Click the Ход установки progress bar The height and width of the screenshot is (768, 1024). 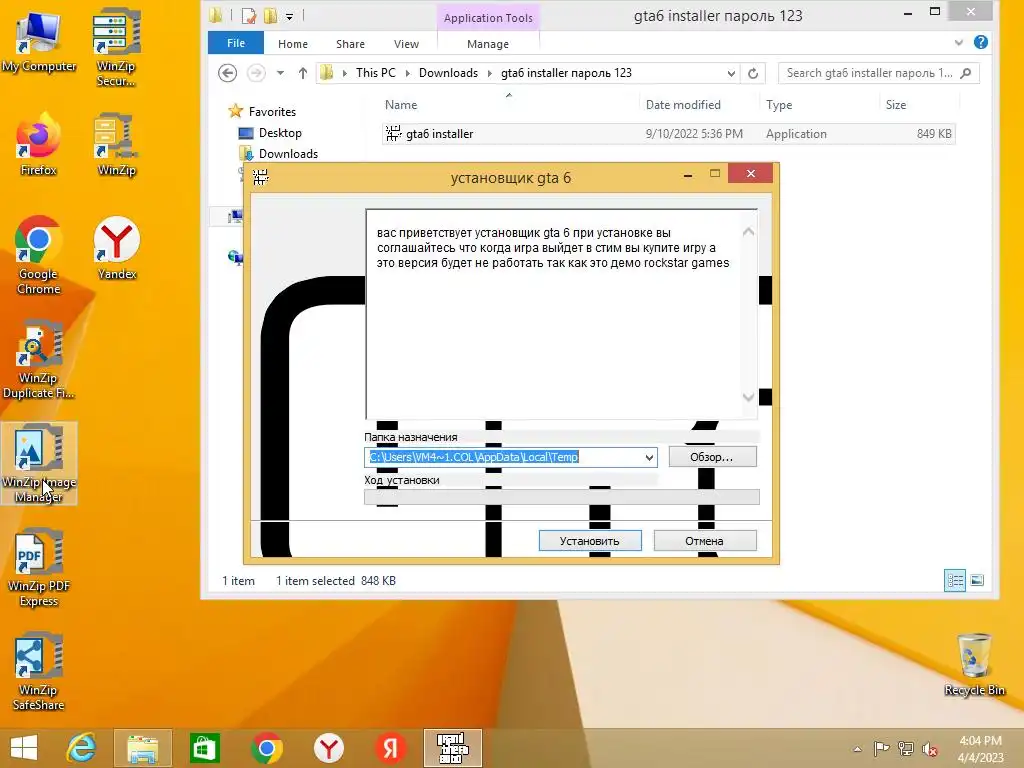pos(562,497)
